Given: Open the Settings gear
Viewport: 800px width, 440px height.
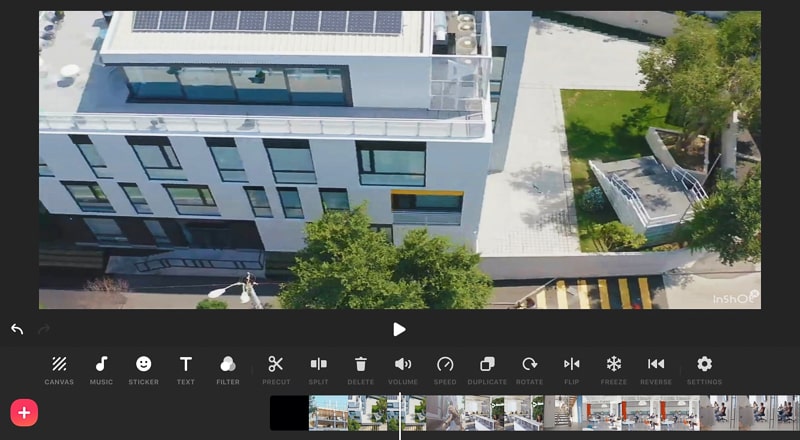Looking at the screenshot, I should point(704,370).
